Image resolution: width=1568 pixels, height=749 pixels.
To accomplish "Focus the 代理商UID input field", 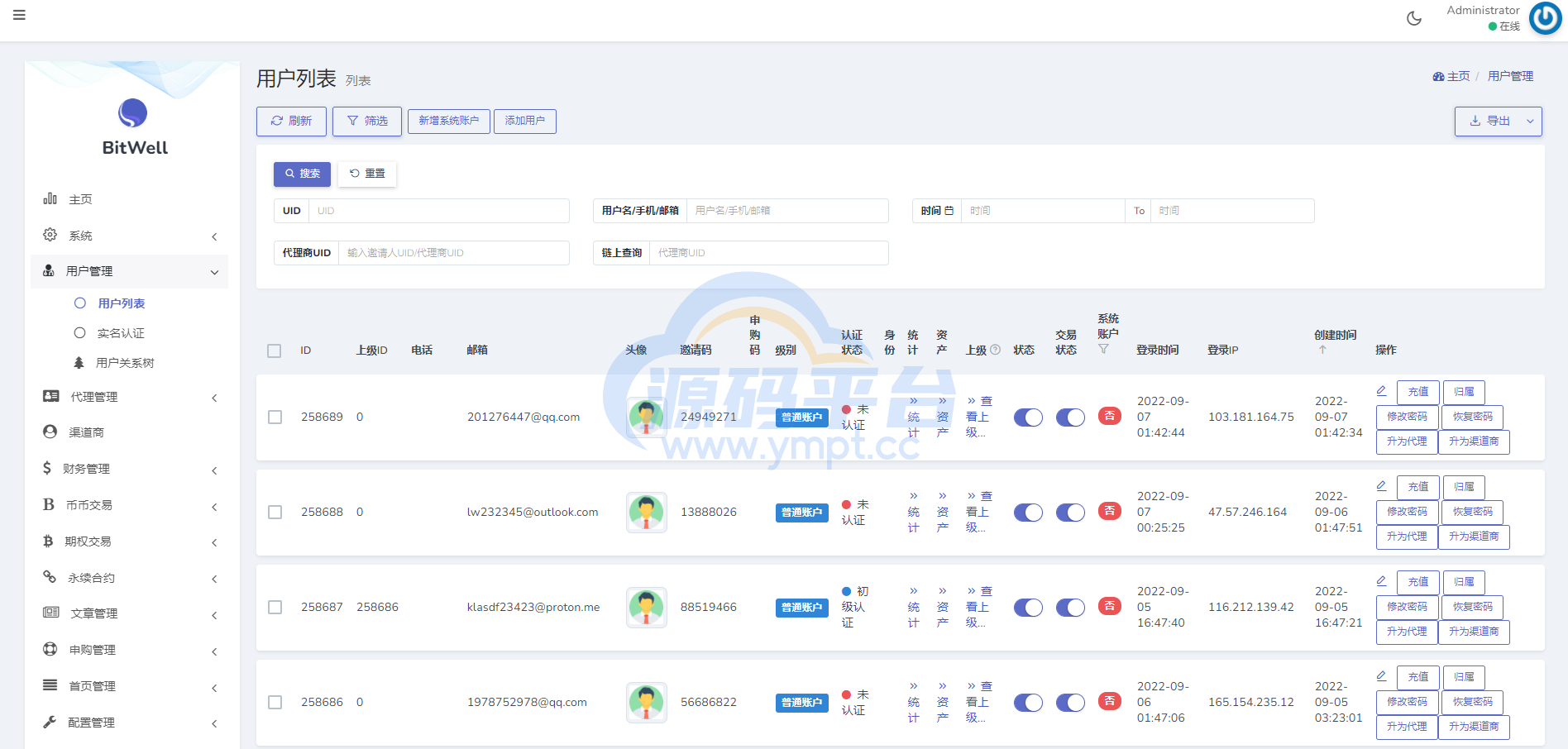I will [x=454, y=253].
